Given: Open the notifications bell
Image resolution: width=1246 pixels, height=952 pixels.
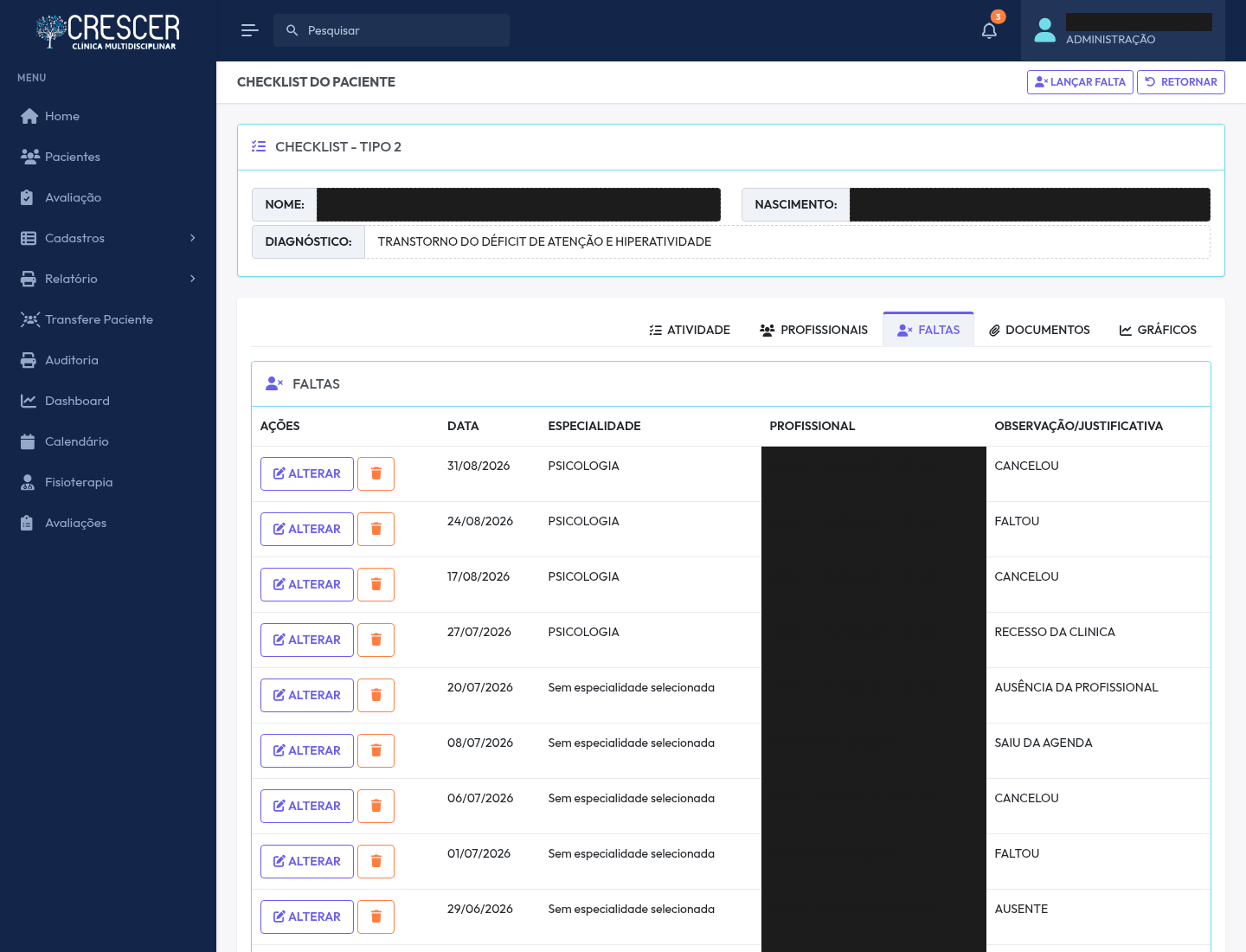Looking at the screenshot, I should pos(989,30).
